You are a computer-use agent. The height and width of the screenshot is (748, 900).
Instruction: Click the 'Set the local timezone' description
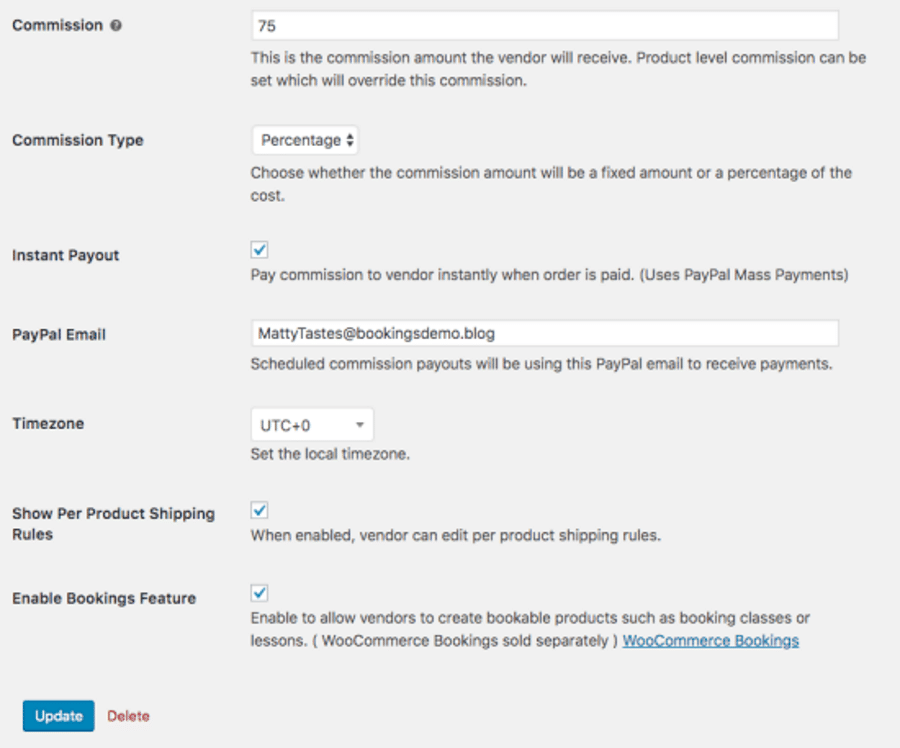tap(330, 454)
